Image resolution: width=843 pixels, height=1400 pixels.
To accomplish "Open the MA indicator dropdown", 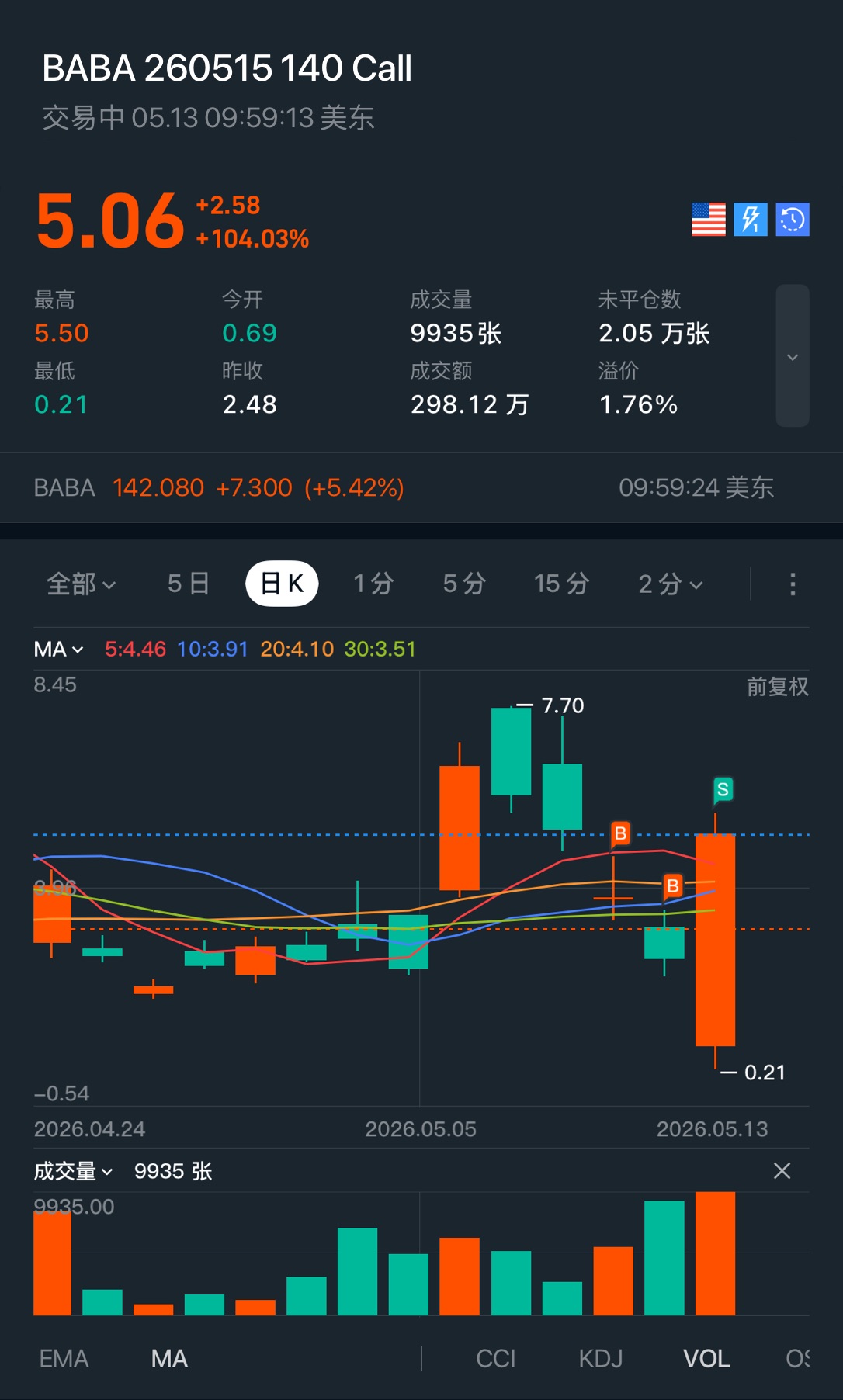I will (58, 649).
